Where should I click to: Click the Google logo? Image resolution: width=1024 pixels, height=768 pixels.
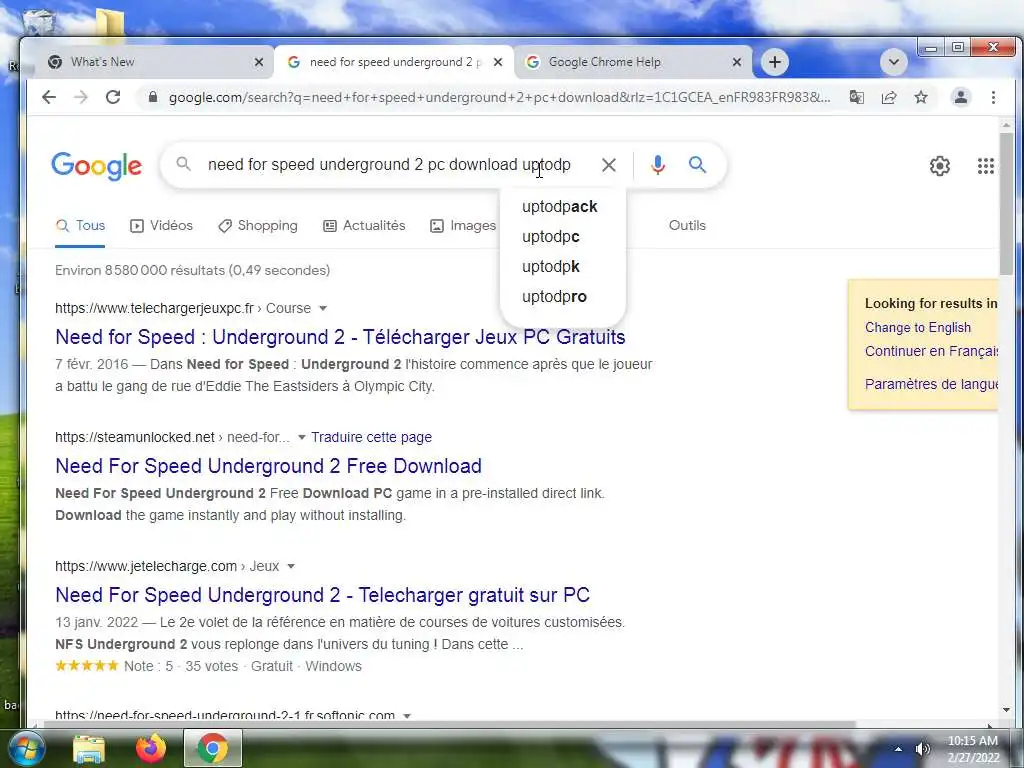coord(96,166)
